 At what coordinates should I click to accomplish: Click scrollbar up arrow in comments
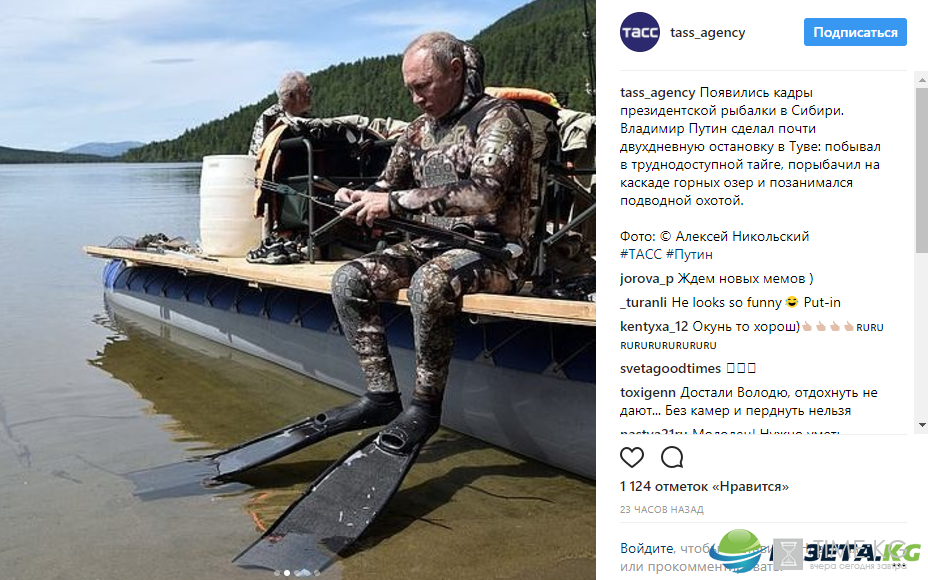[922, 79]
